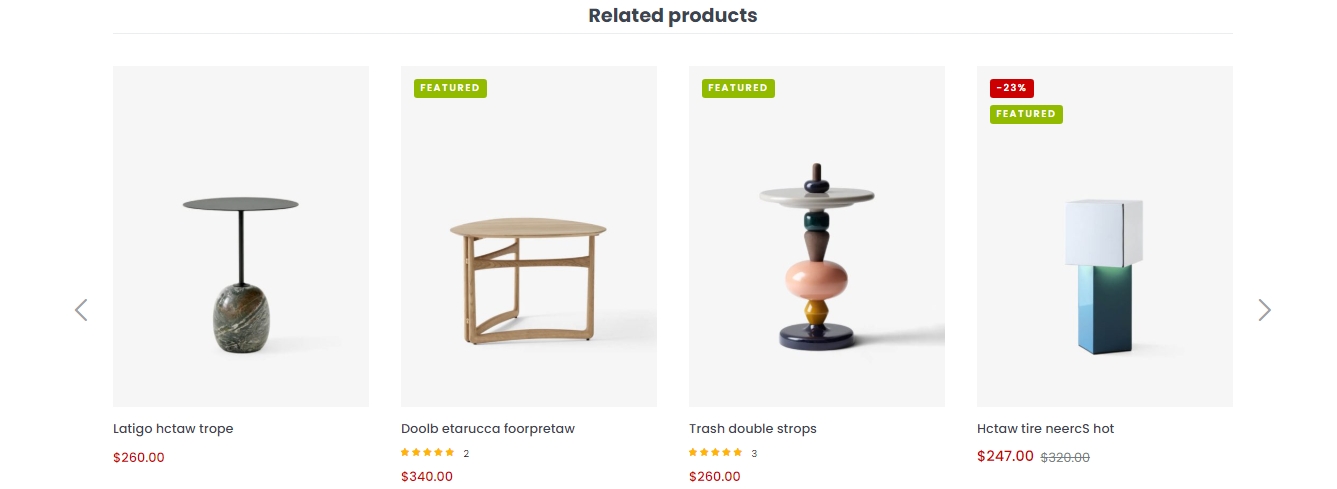
Task: Click the $247.00 sale price
Action: click(x=1005, y=456)
